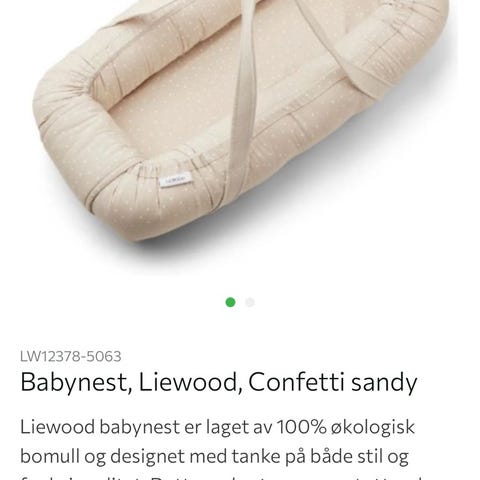Switch to the second gray carousel dot

point(250,302)
